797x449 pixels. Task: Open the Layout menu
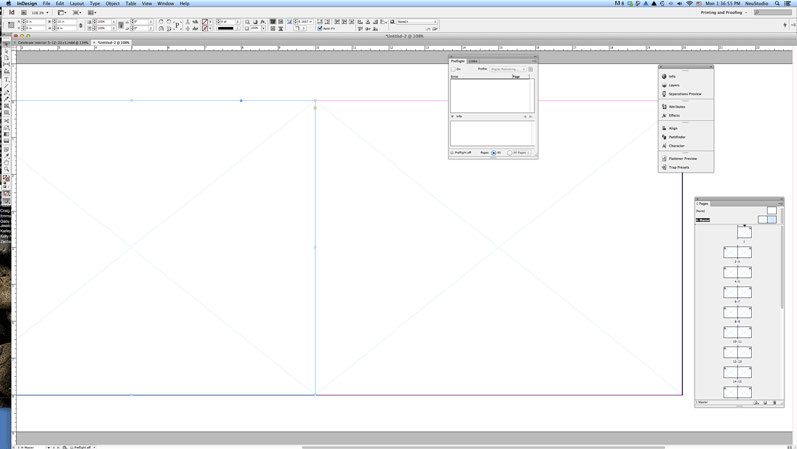tap(77, 4)
